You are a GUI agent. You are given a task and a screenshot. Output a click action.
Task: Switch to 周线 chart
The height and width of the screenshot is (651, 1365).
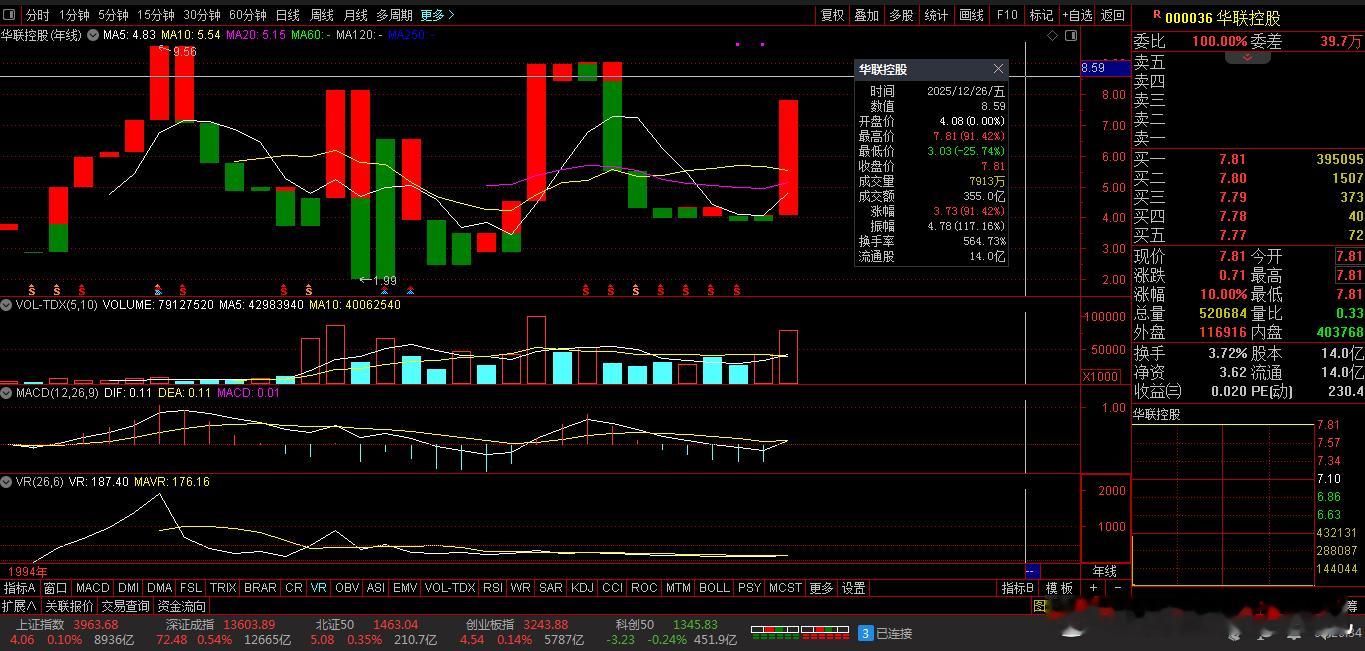coord(322,15)
